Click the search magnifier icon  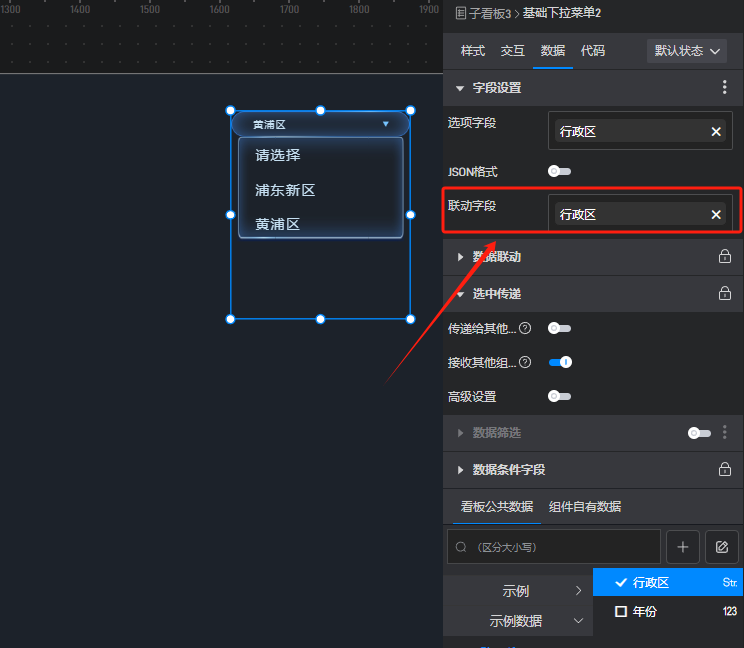pos(461,547)
